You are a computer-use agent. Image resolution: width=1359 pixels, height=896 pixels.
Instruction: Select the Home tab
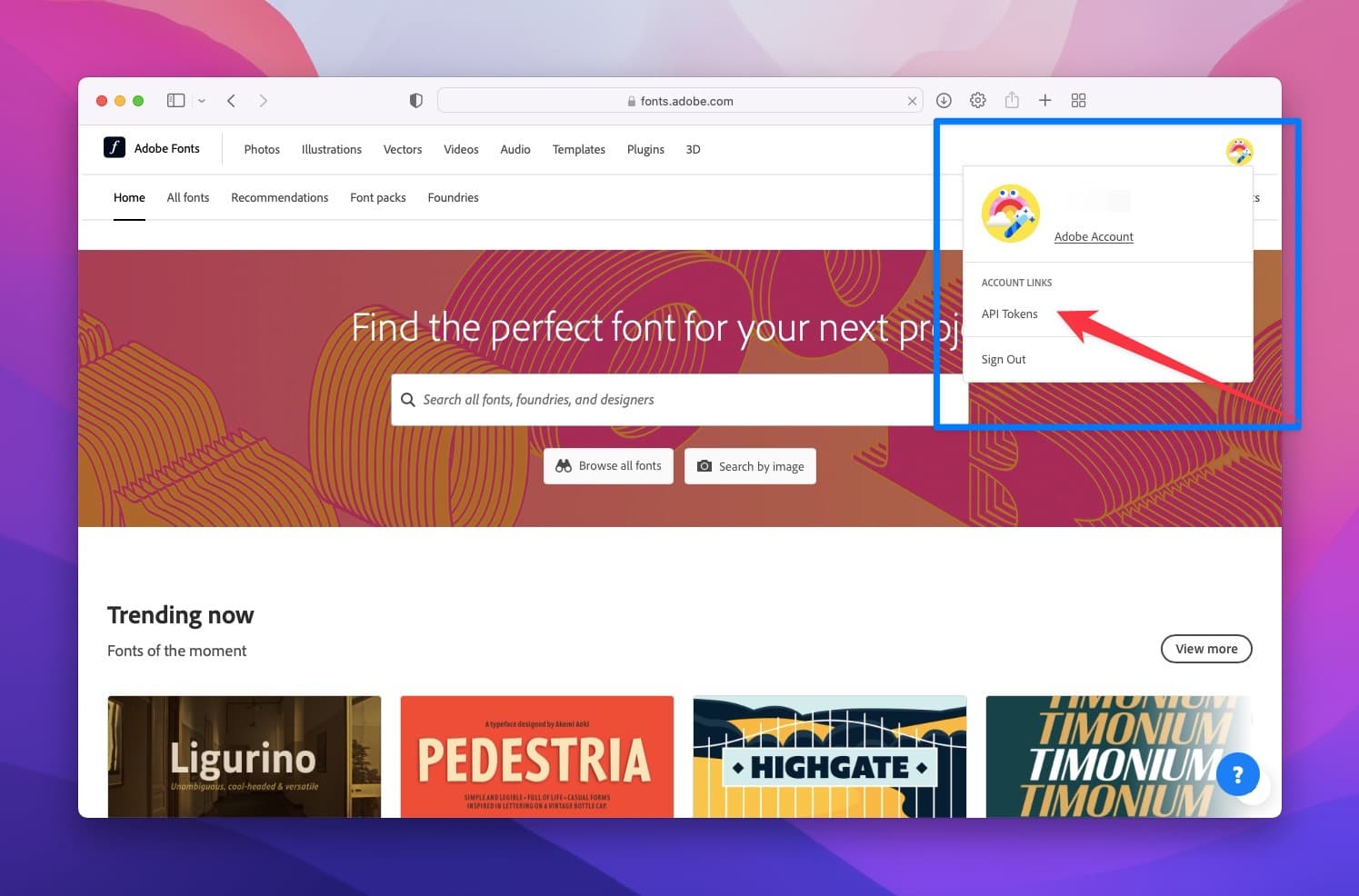coord(129,197)
